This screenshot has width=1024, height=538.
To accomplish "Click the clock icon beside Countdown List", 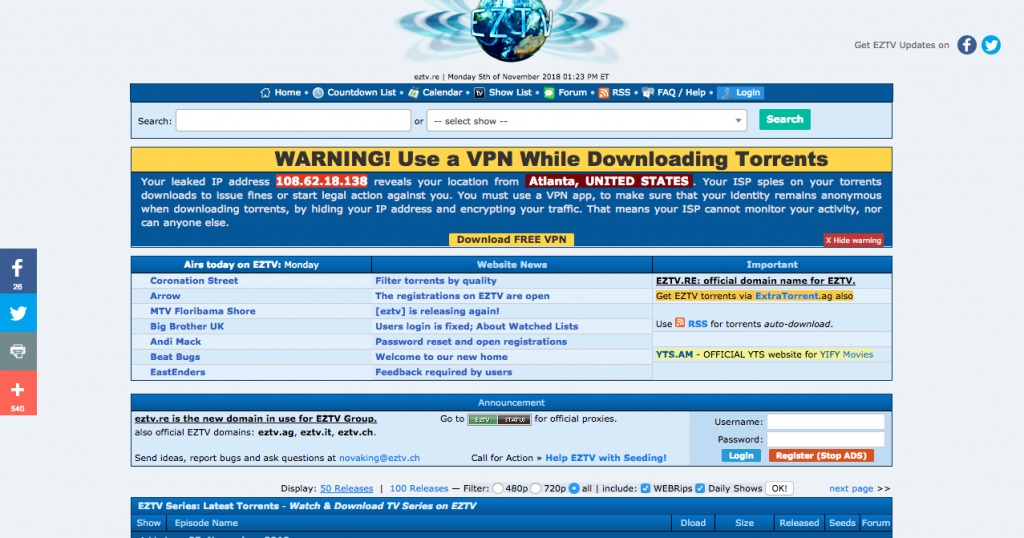I will pos(318,93).
